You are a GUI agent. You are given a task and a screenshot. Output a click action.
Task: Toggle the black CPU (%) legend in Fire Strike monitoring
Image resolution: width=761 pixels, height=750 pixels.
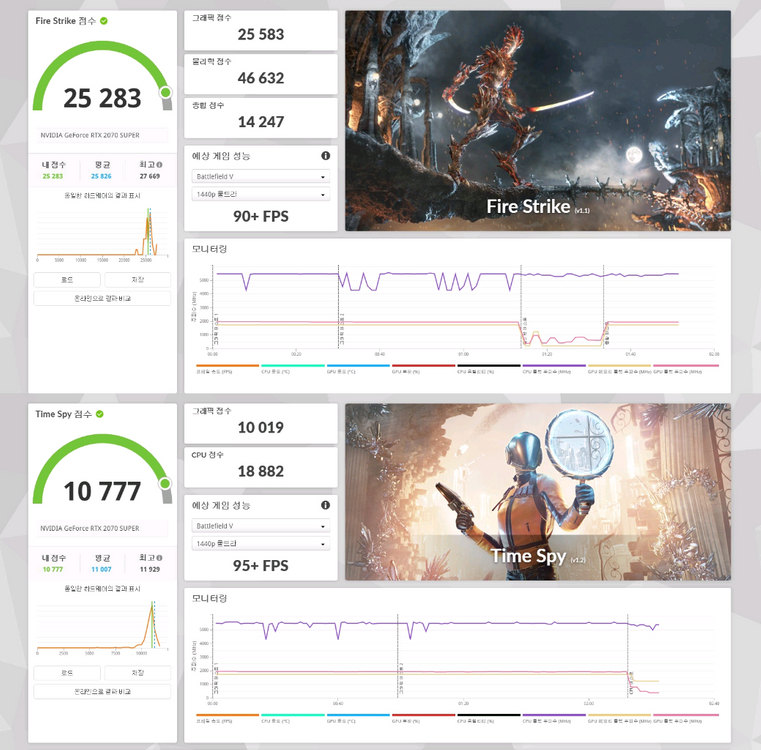coord(489,368)
